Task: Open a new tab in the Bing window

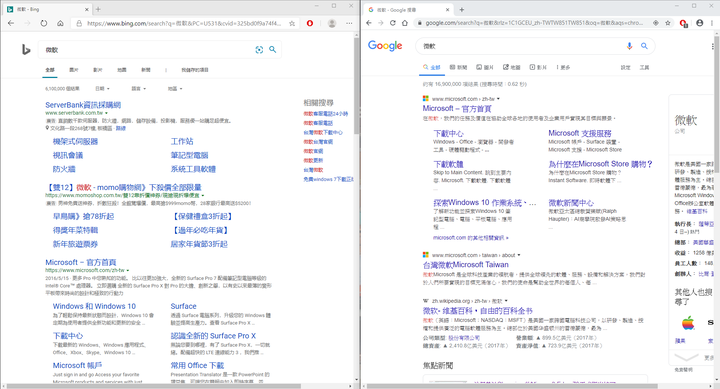Action: point(98,9)
